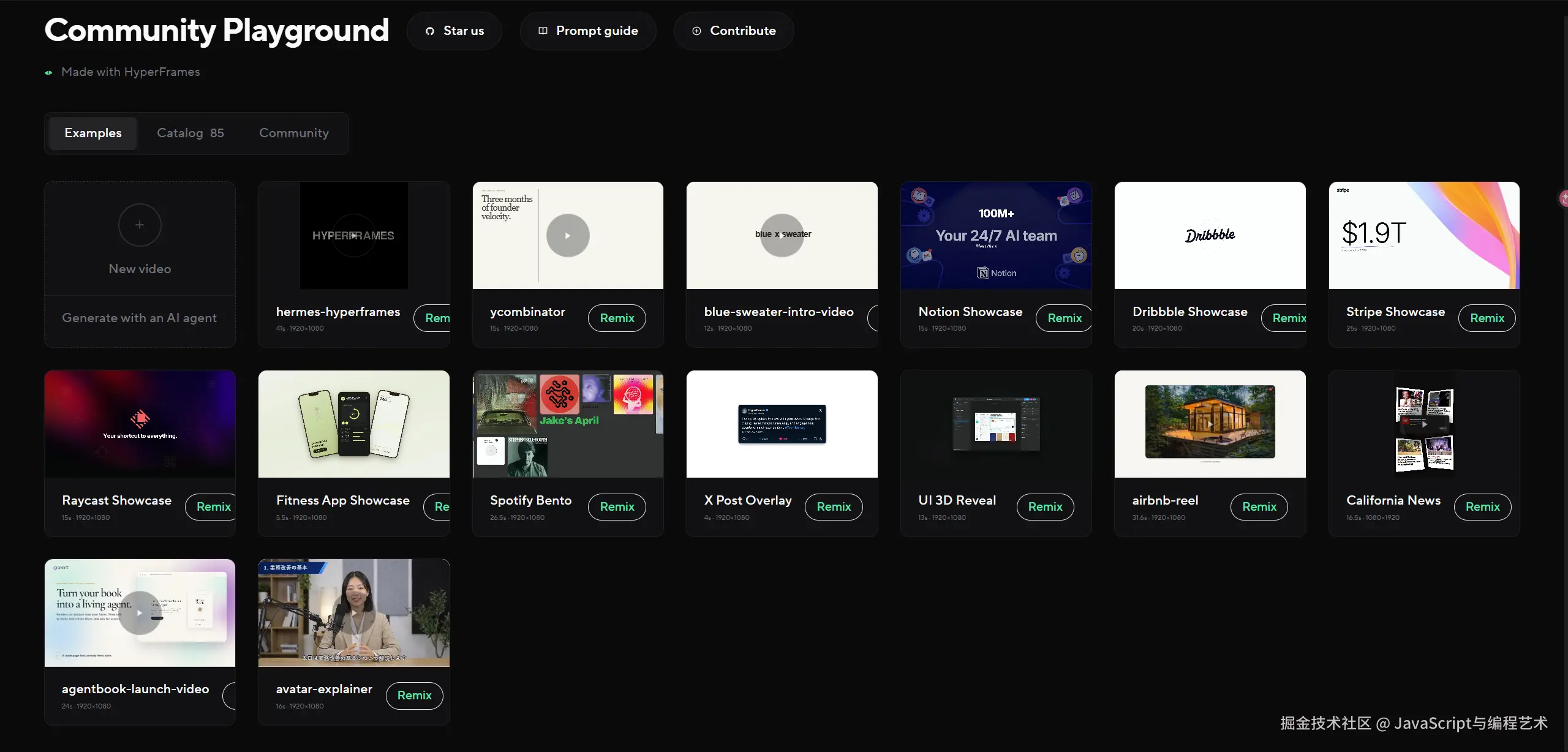Remix the Notion Showcase video

coord(1064,318)
